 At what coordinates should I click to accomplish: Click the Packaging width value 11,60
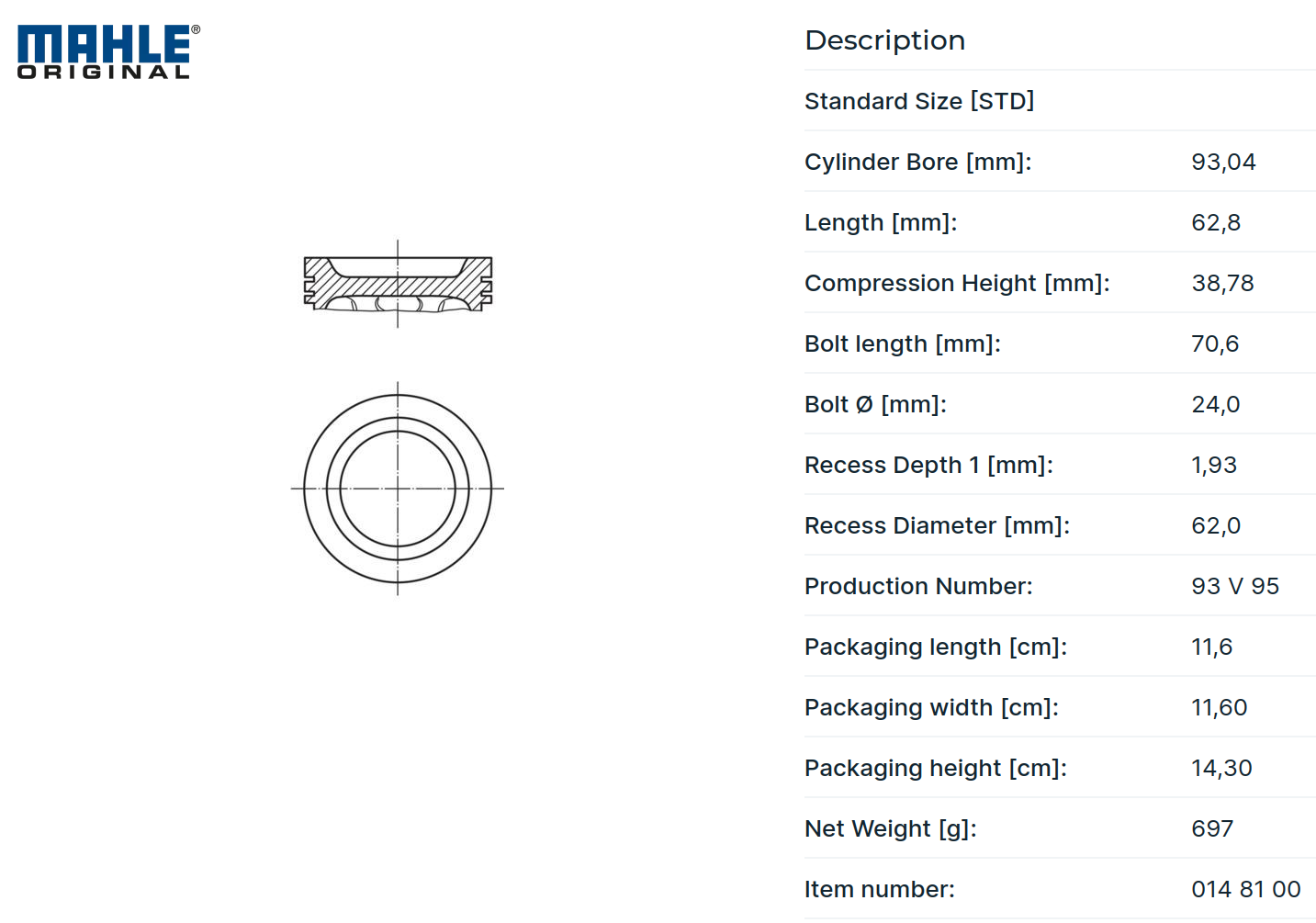(x=1220, y=707)
